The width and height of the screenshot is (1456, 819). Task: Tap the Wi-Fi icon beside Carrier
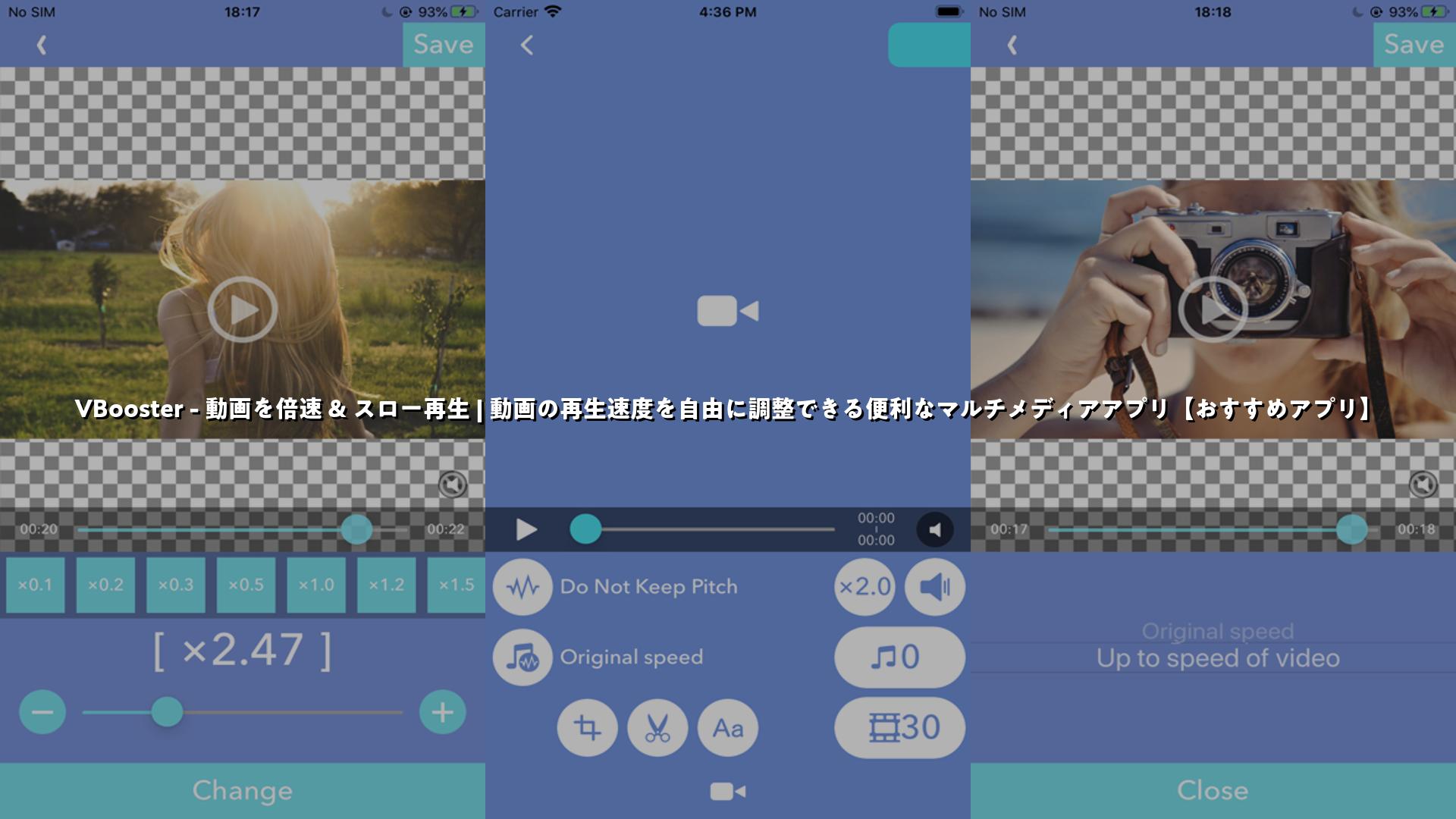[x=553, y=12]
